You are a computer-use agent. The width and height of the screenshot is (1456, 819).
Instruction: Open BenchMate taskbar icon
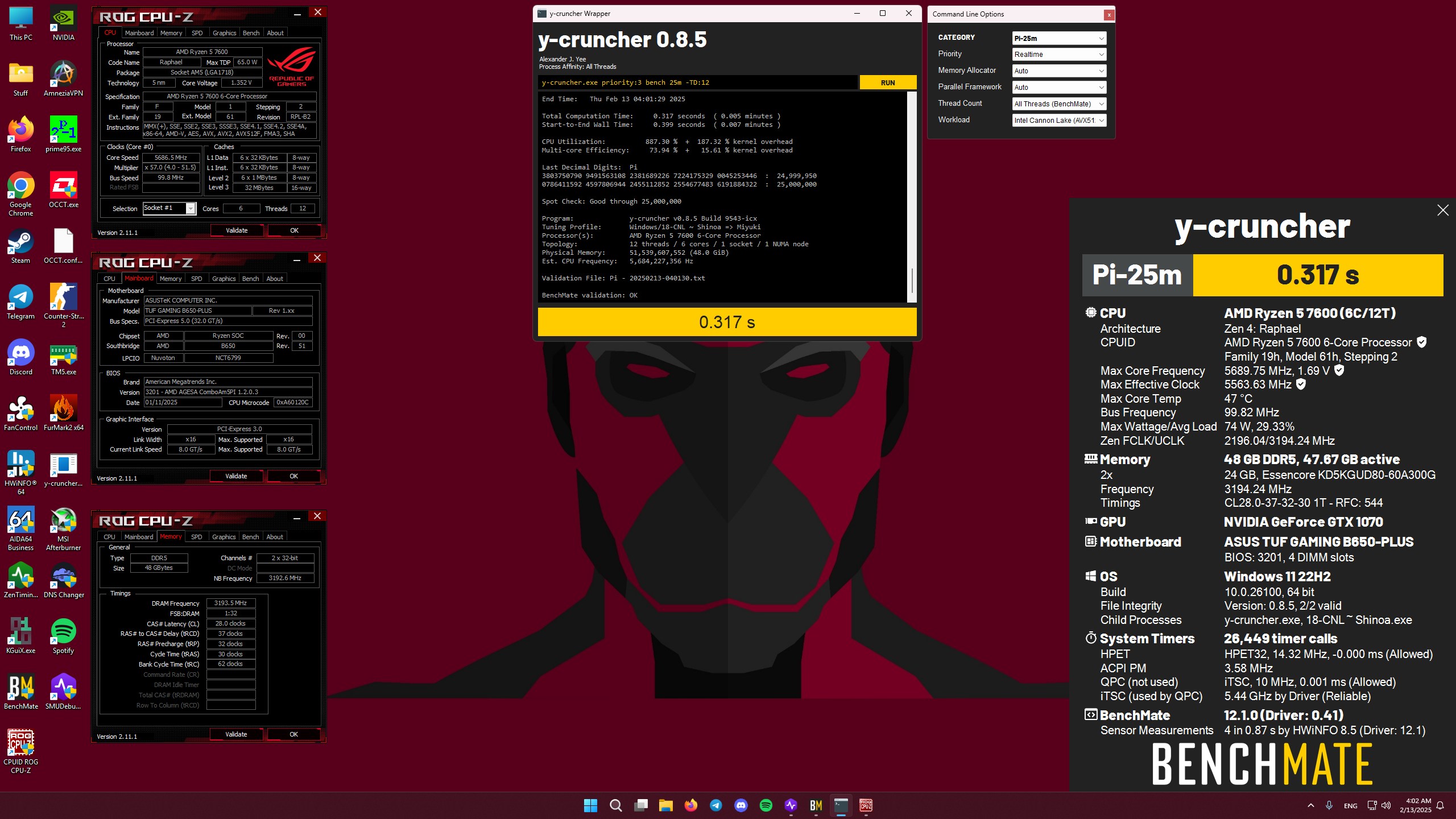816,805
